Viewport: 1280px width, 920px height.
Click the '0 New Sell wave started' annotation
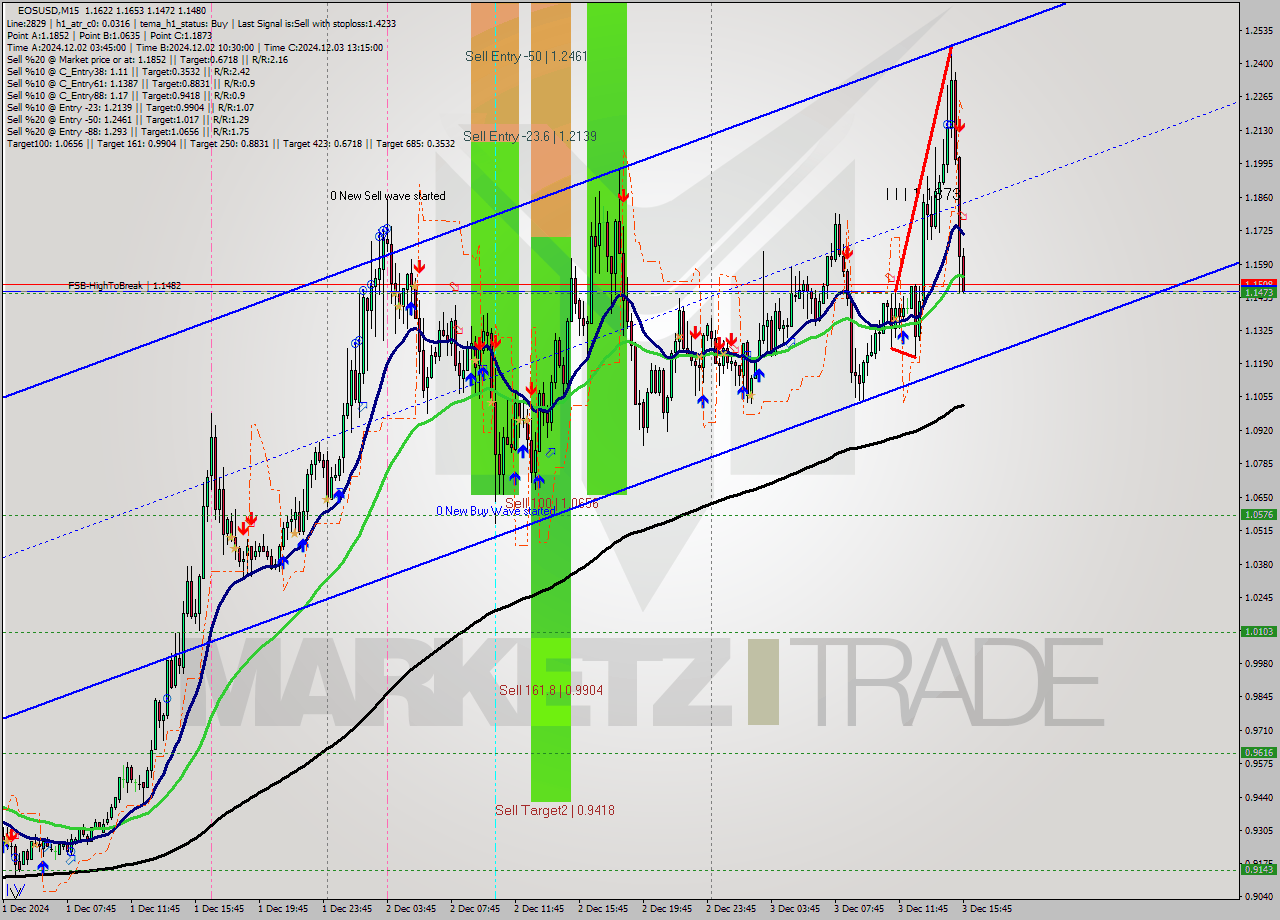[x=388, y=196]
